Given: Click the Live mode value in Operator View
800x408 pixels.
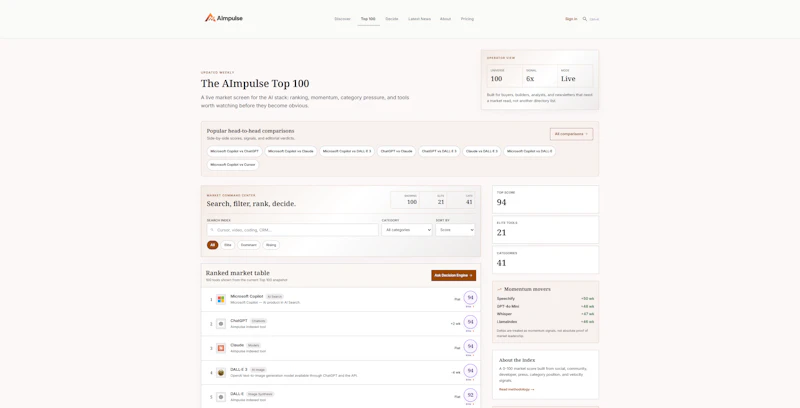Looking at the screenshot, I should 568,79.
